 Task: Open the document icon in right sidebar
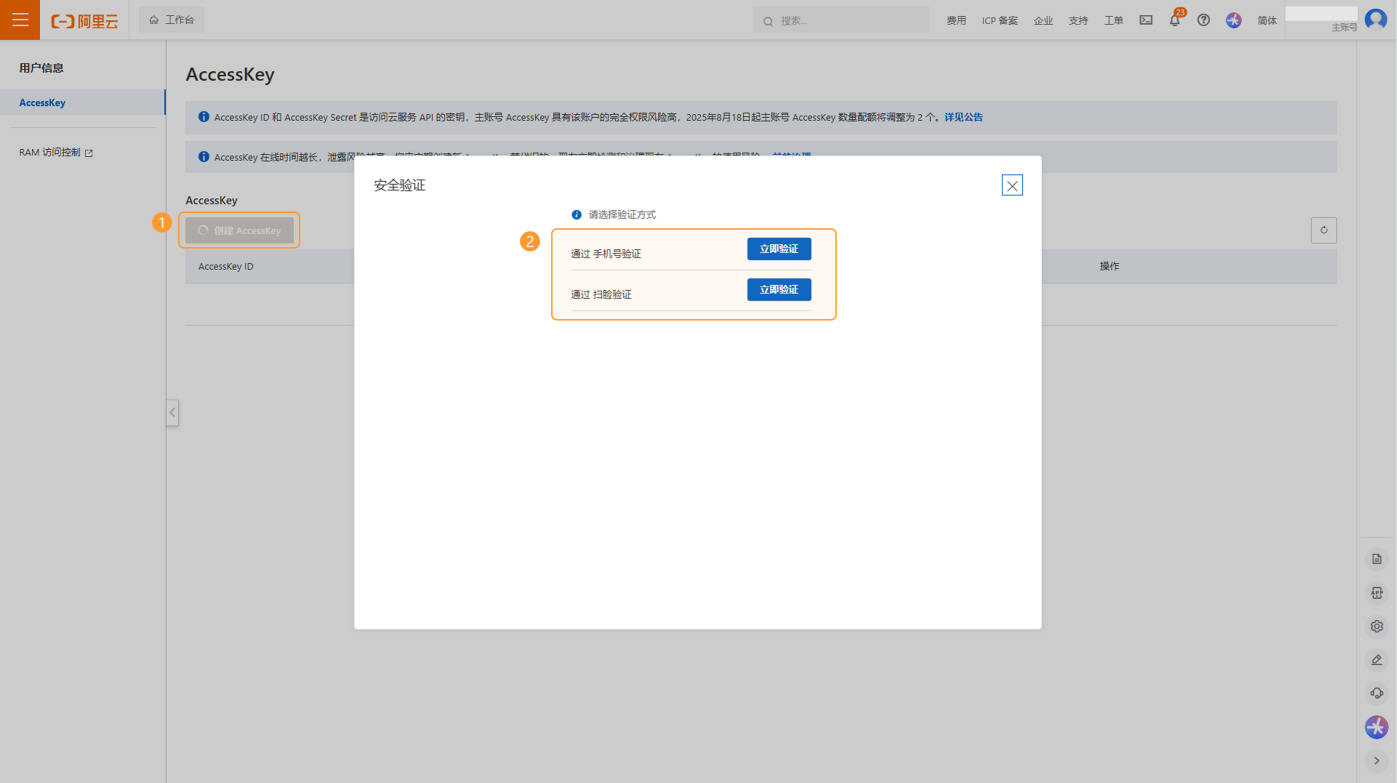[1377, 559]
